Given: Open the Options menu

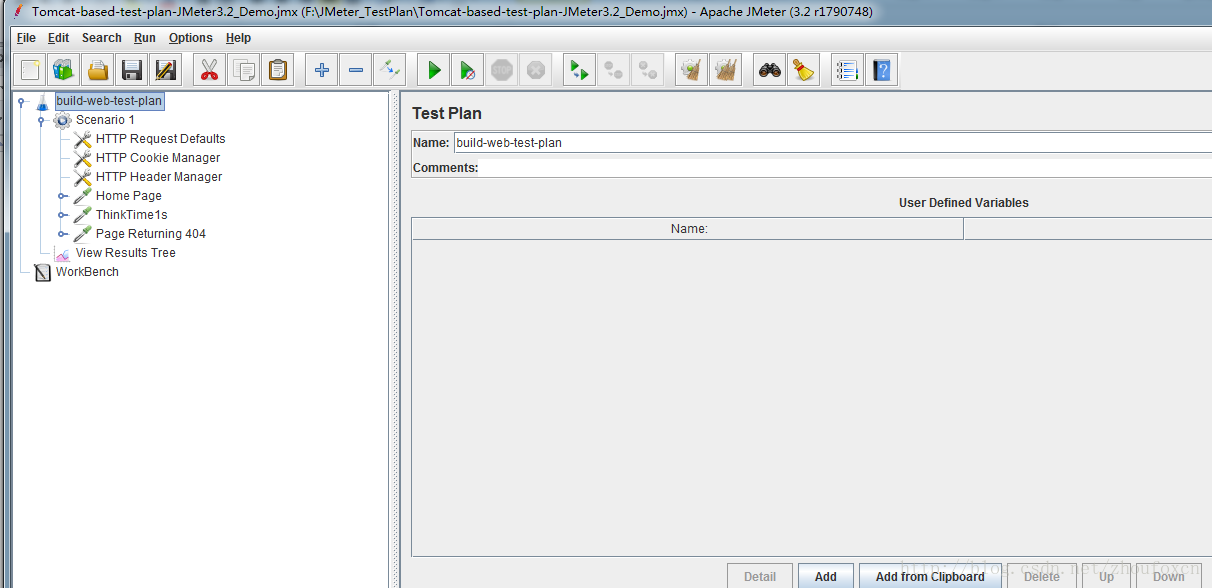Looking at the screenshot, I should pyautogui.click(x=190, y=38).
